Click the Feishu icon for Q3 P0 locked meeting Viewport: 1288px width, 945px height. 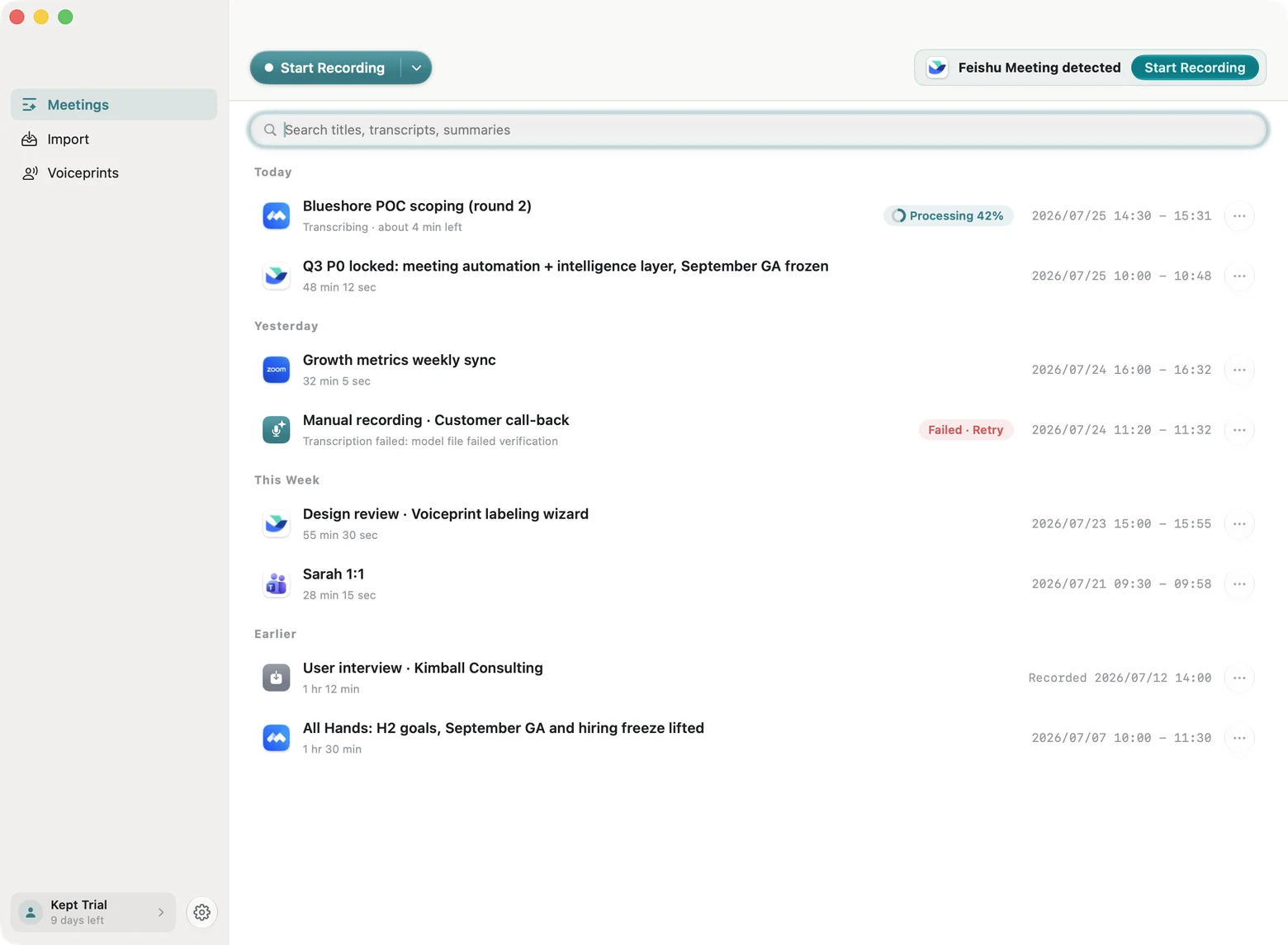[277, 276]
